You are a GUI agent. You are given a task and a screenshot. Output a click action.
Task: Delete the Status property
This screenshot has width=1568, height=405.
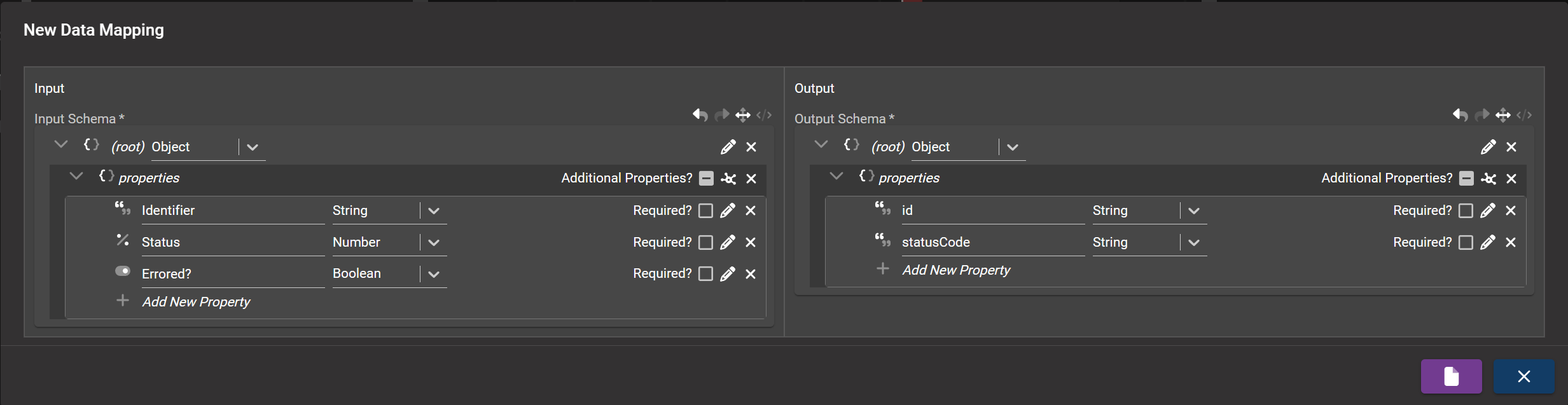pos(751,242)
